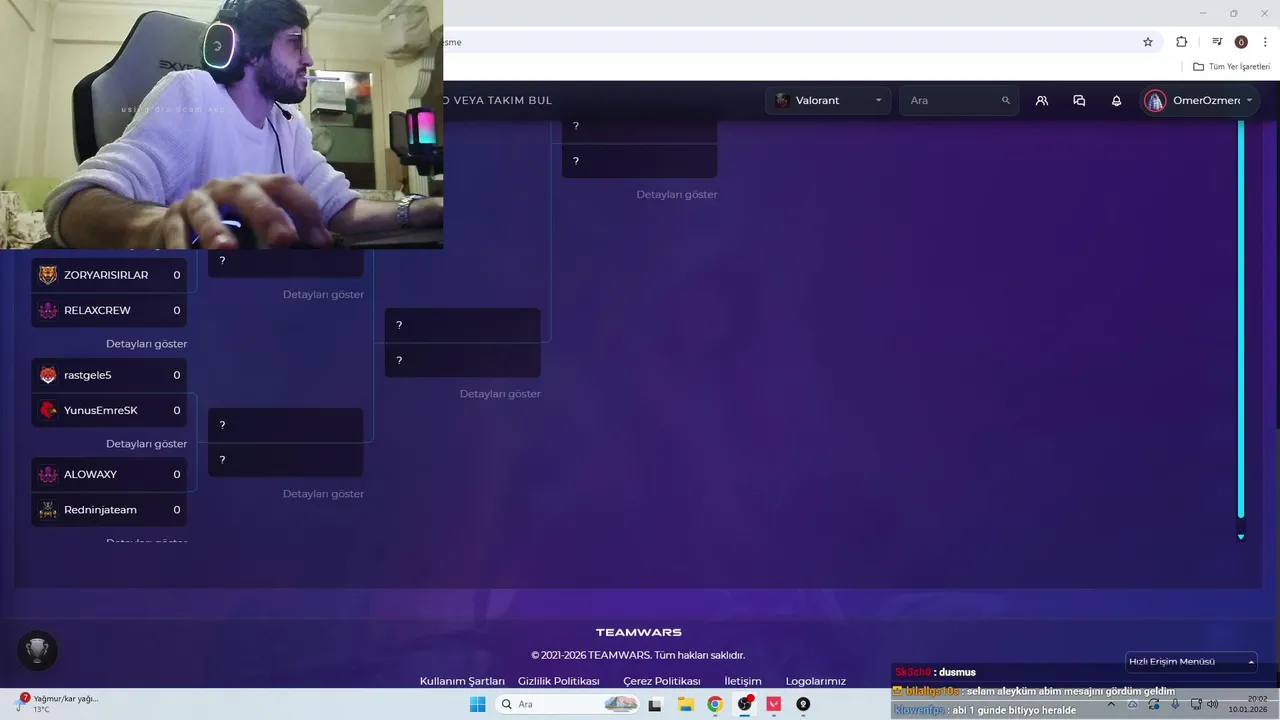
Task: Open the trophy floating button
Action: (37, 651)
